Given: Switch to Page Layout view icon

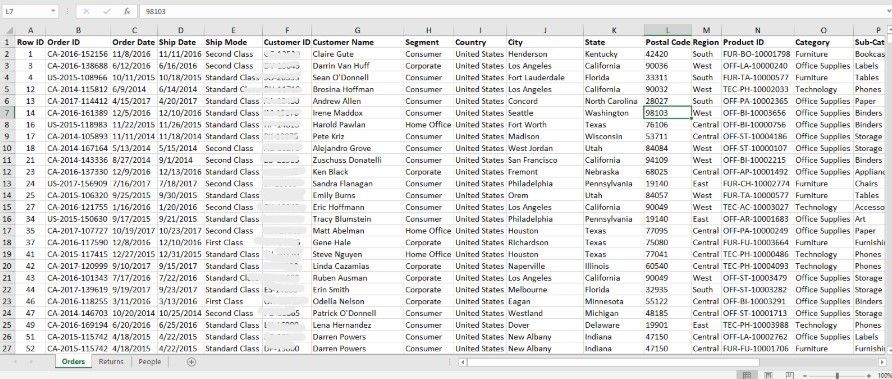Looking at the screenshot, I should 769,376.
